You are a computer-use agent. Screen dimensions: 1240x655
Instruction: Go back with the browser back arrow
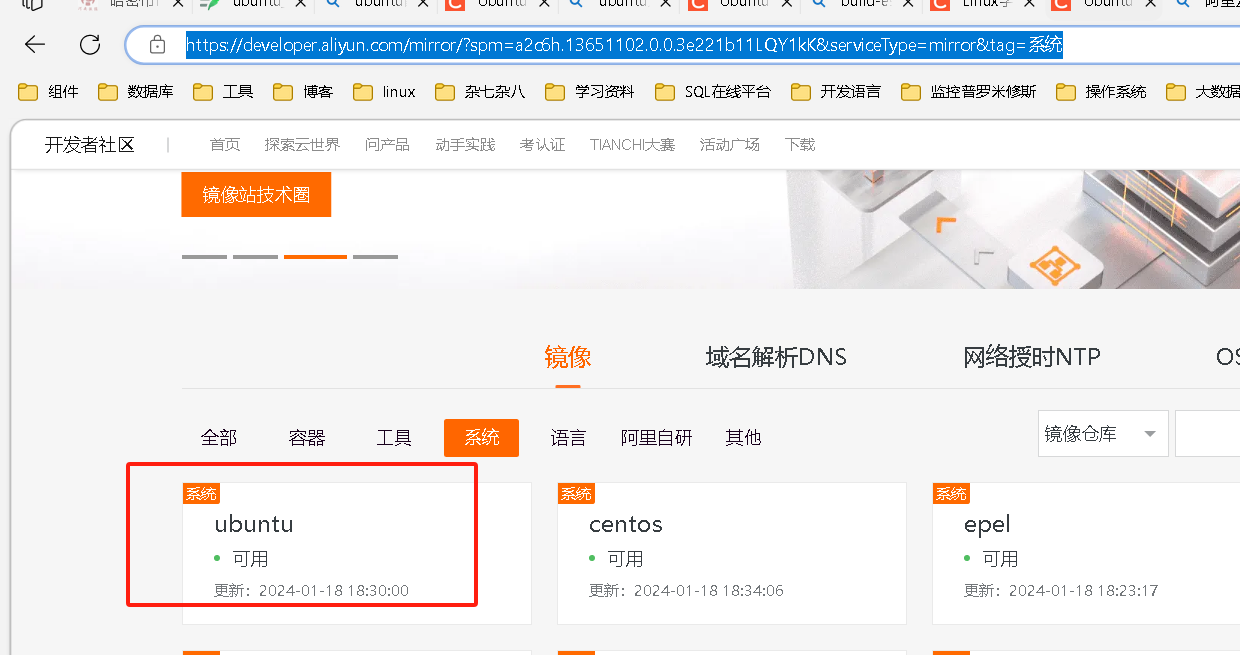click(x=35, y=45)
